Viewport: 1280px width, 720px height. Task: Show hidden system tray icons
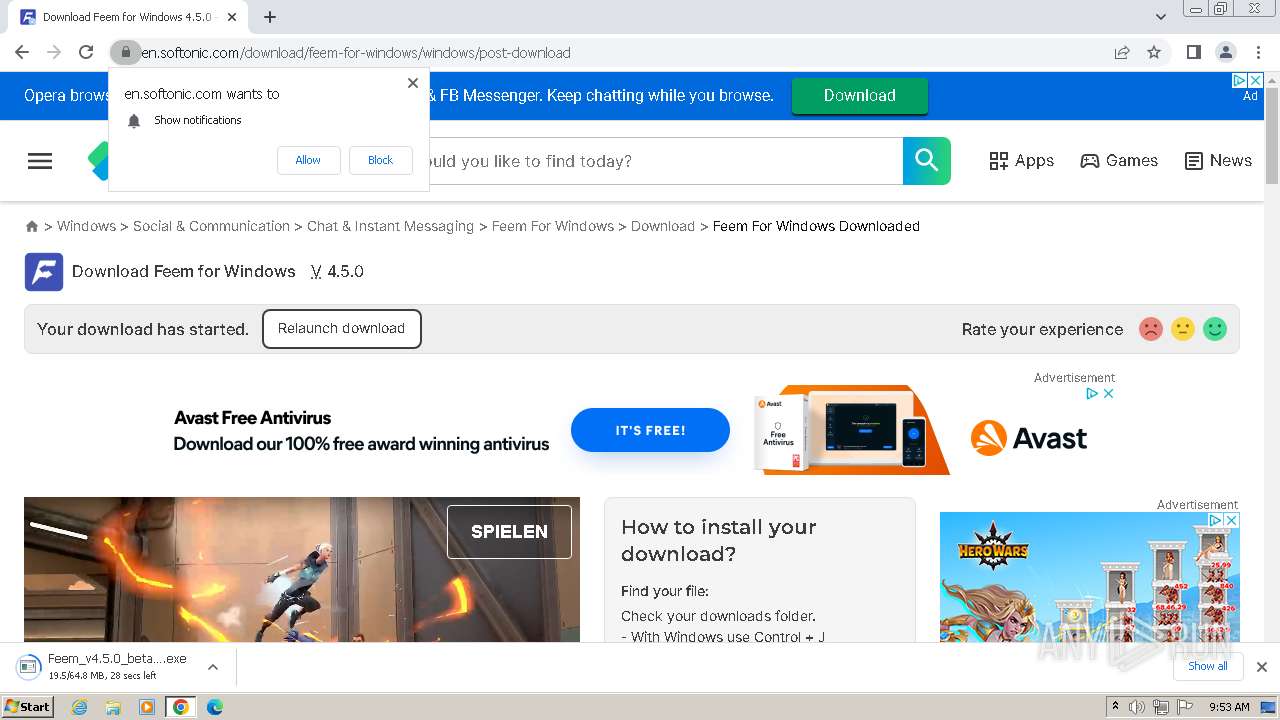pyautogui.click(x=1115, y=707)
